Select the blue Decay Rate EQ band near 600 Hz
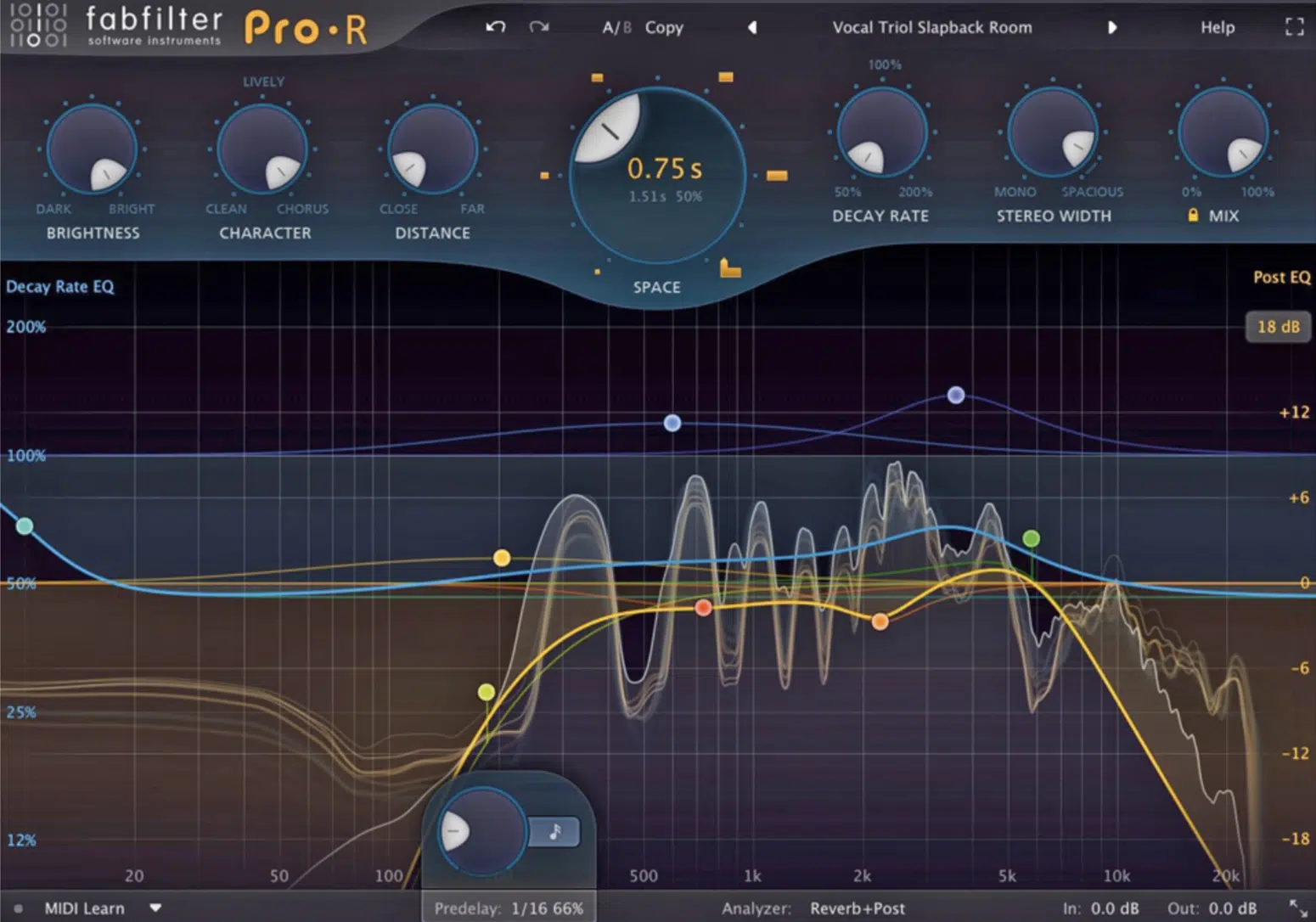The height and width of the screenshot is (922, 1316). (x=672, y=423)
